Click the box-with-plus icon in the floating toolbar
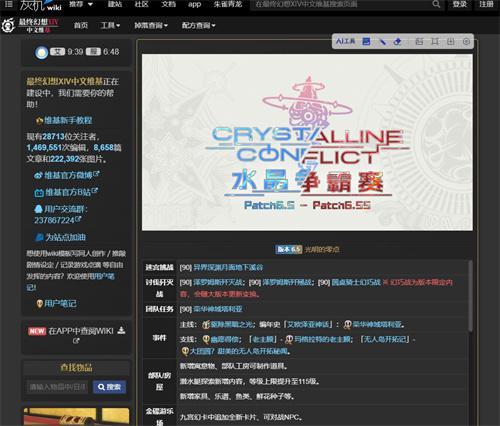 (x=451, y=41)
